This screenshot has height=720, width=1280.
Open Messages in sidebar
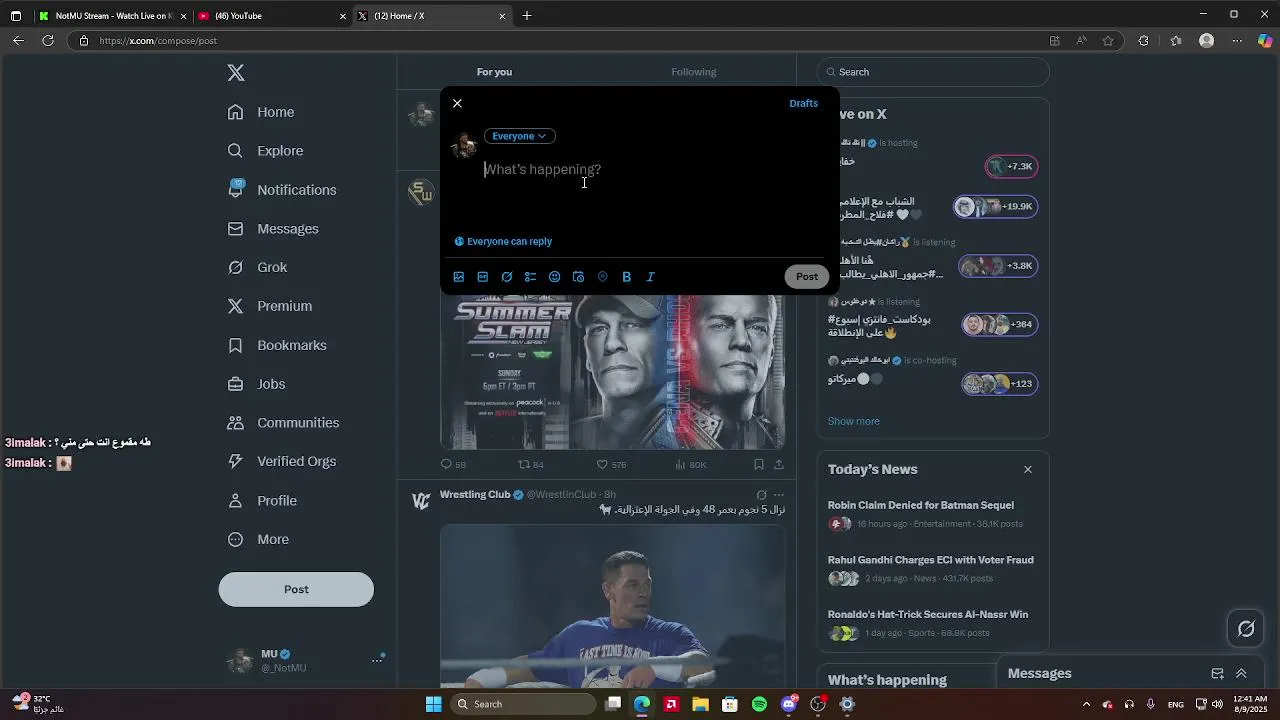point(273,229)
